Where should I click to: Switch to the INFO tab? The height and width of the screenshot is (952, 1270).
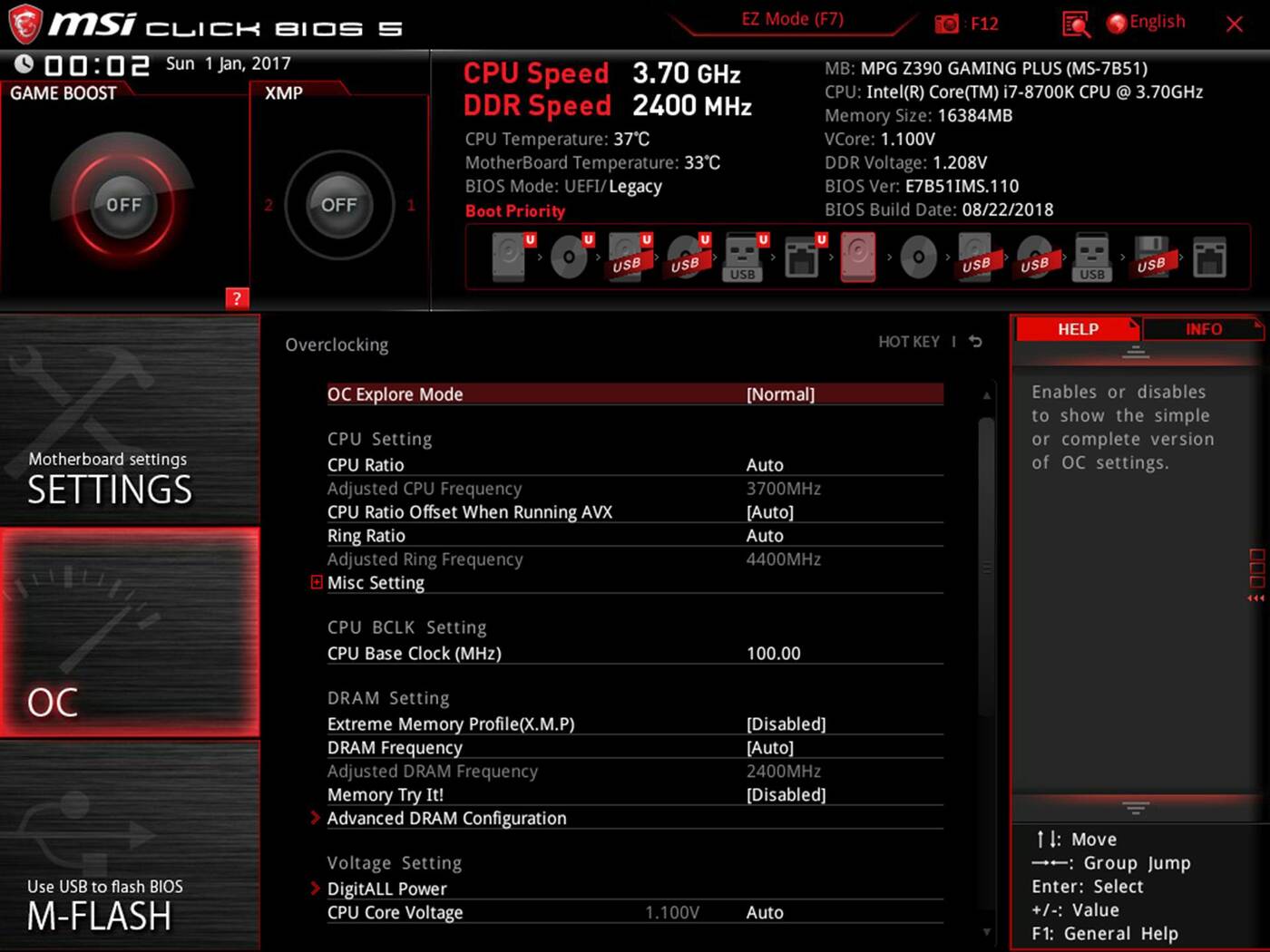pyautogui.click(x=1203, y=329)
